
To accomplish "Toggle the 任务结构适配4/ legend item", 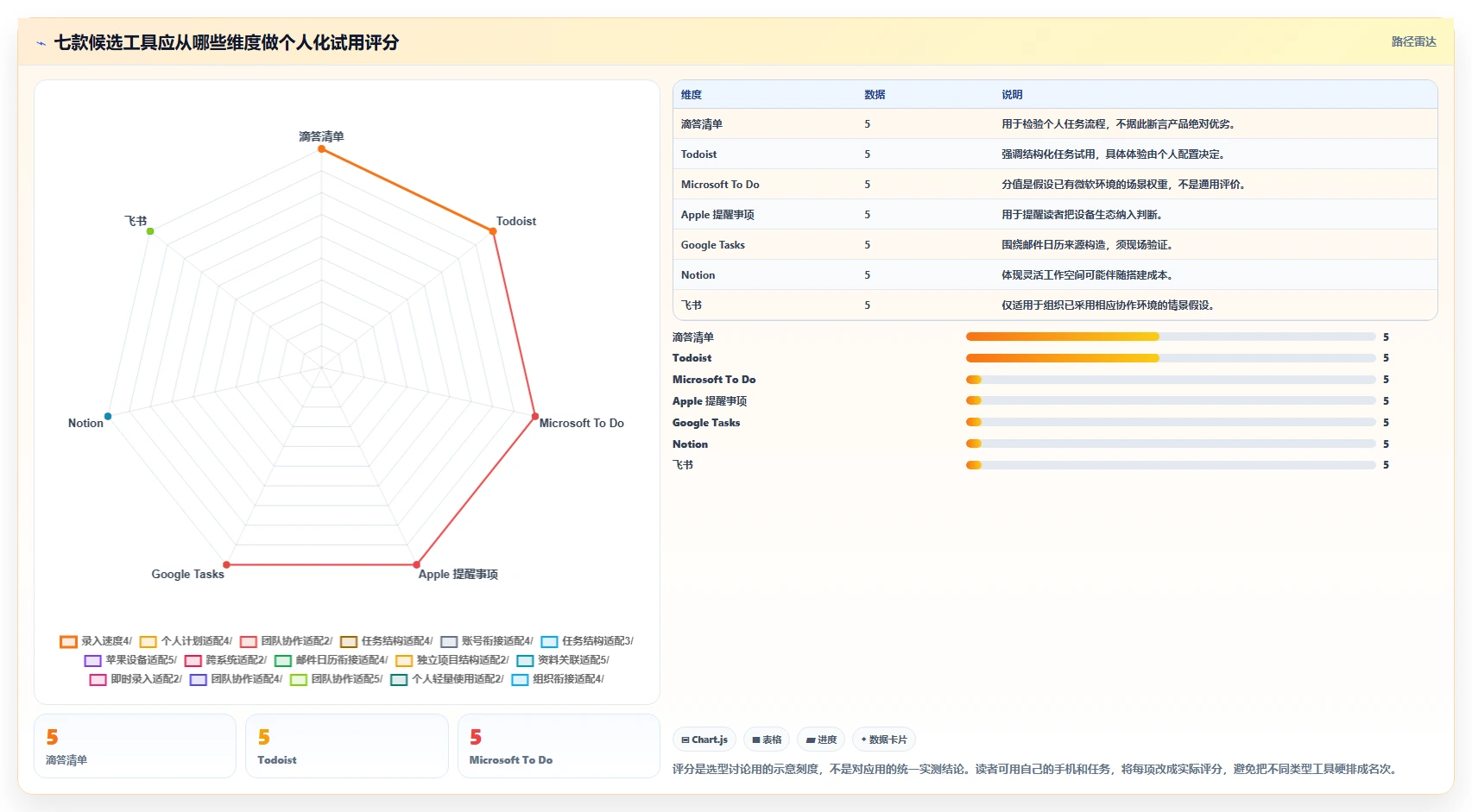I will 386,641.
